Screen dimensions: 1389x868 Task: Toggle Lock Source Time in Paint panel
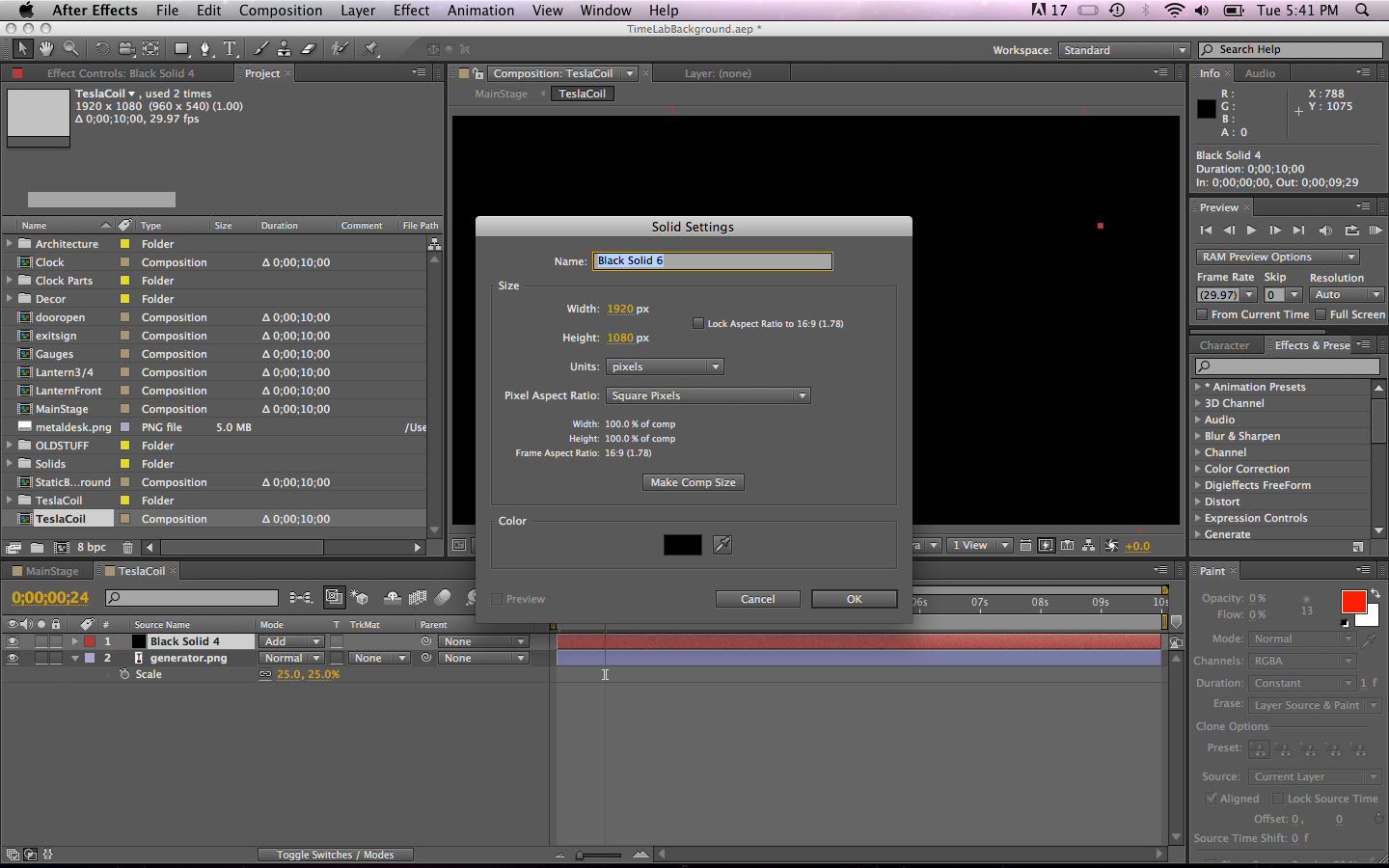1277,799
